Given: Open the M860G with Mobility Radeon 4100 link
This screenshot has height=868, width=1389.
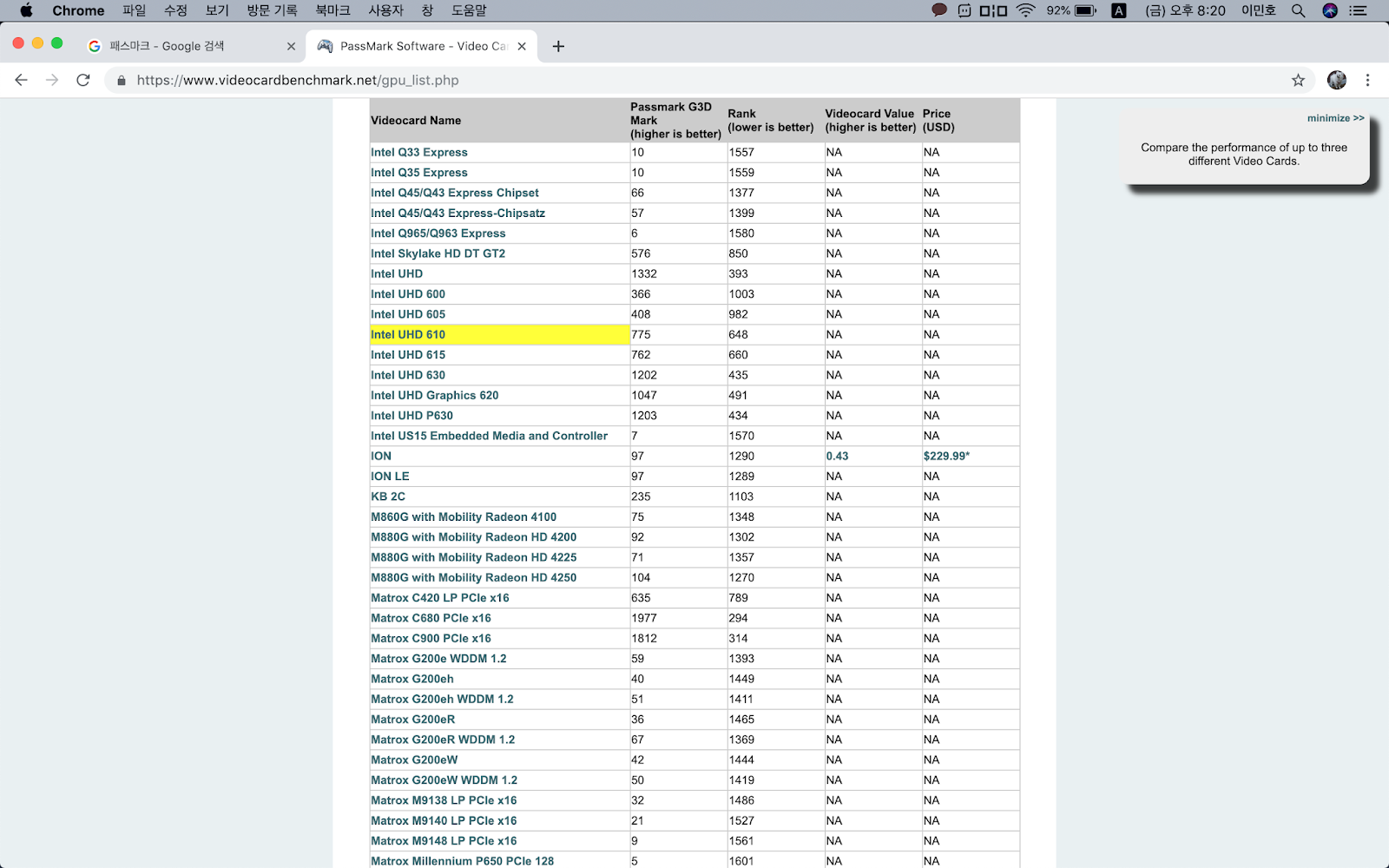Looking at the screenshot, I should (464, 516).
